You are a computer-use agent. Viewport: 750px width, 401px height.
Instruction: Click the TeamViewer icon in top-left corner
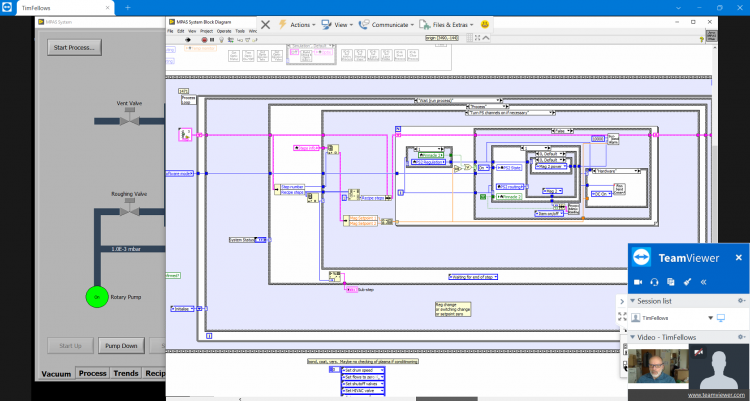pos(7,8)
